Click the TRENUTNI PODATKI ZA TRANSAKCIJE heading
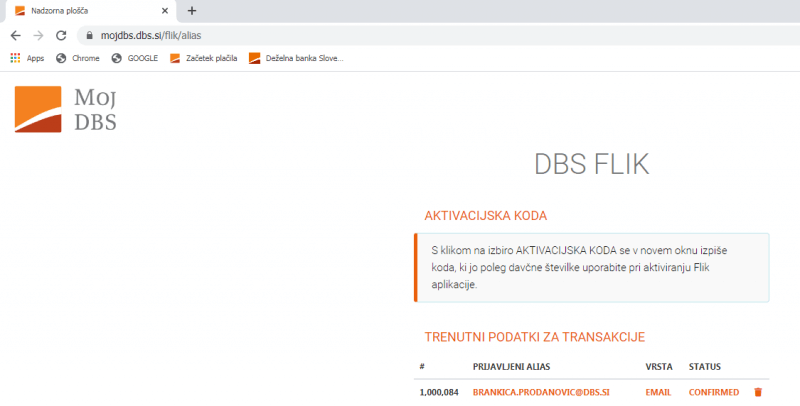This screenshot has height=406, width=800. 535,337
